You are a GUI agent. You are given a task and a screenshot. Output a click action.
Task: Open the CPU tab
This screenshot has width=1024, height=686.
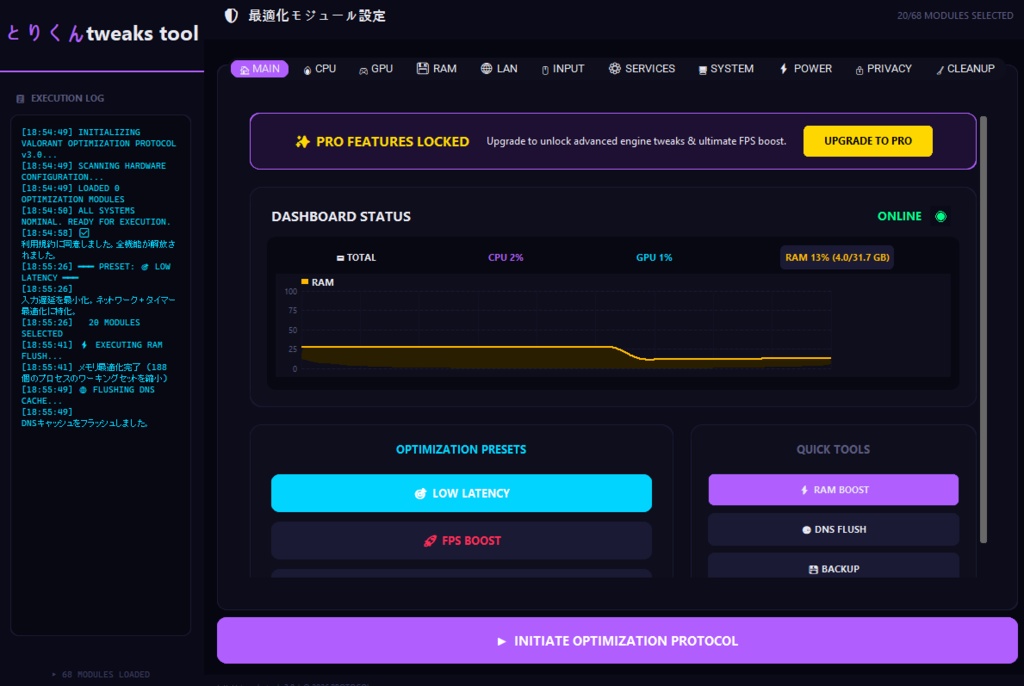[319, 69]
